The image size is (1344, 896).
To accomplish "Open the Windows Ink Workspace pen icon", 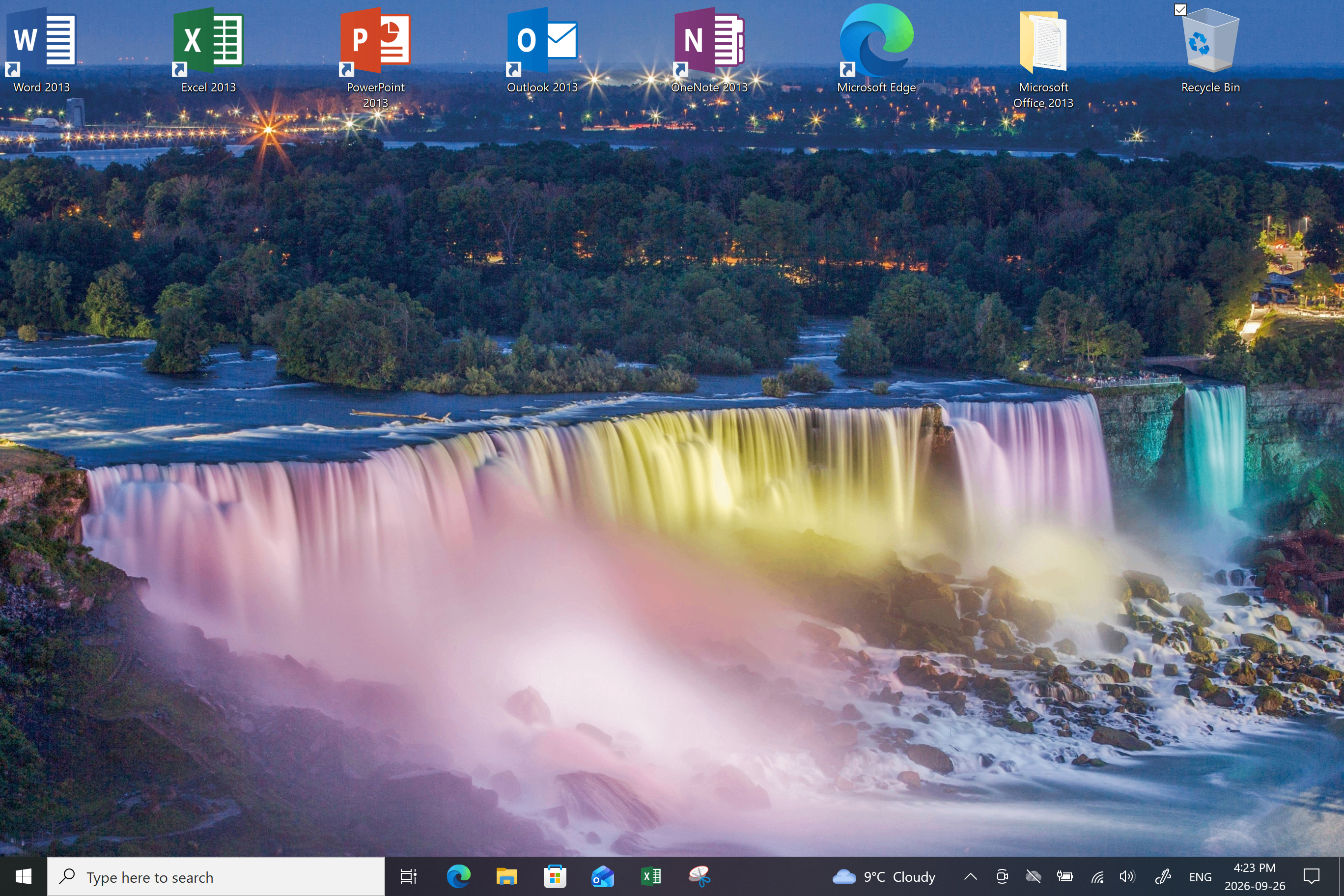I will (1162, 876).
